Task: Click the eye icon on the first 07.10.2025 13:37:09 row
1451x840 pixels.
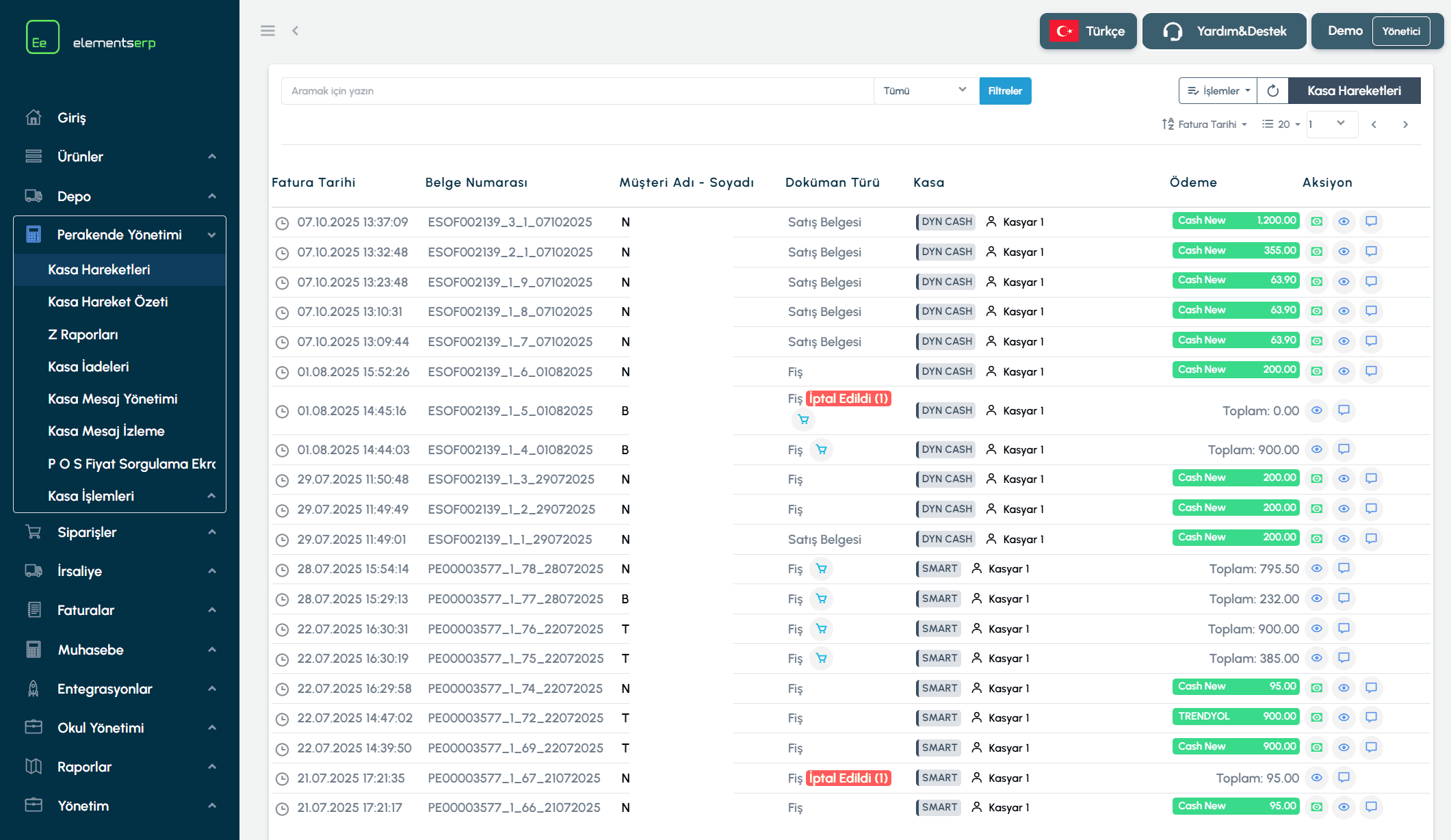Action: 1344,222
